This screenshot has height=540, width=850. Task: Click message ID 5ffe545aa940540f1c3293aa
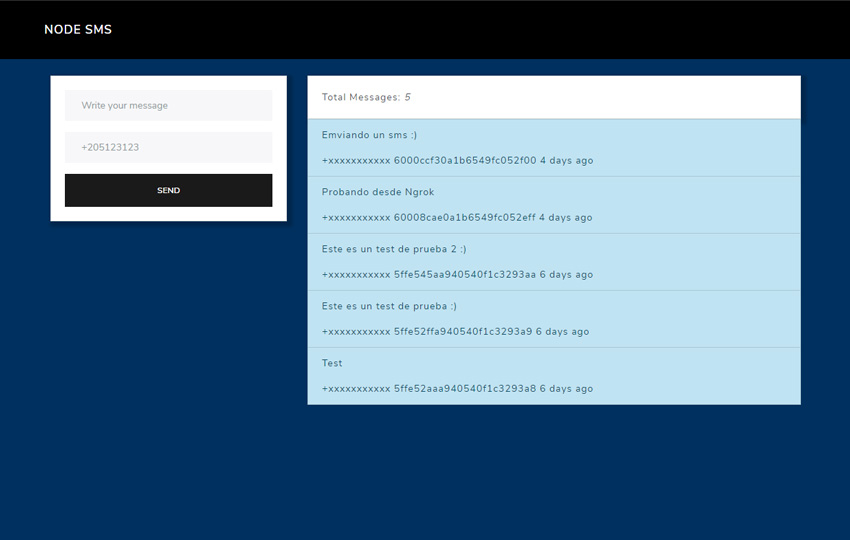465,274
